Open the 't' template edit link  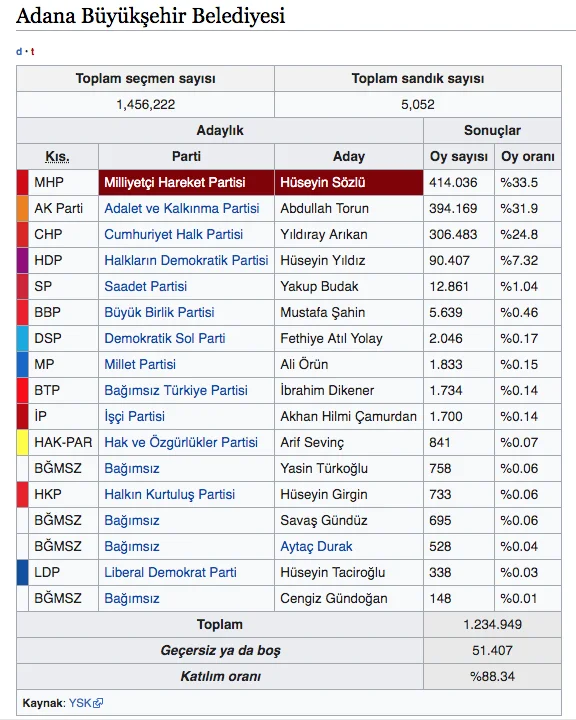33,51
